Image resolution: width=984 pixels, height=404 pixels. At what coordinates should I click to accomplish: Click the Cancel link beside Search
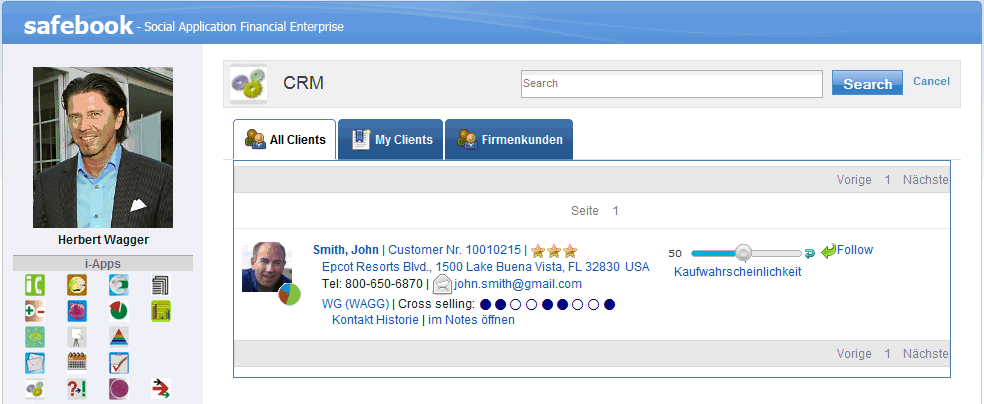[931, 82]
